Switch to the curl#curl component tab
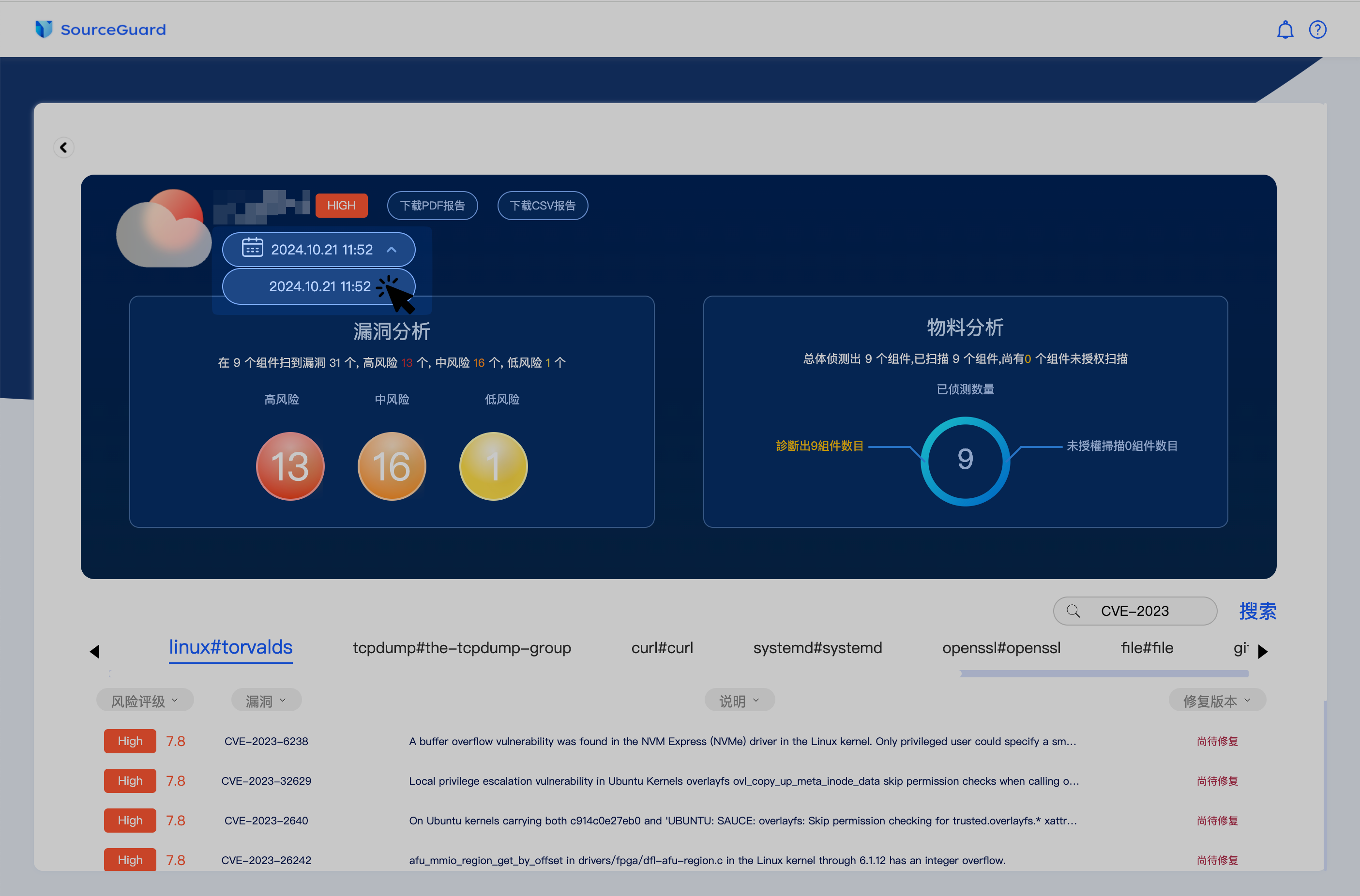This screenshot has width=1360, height=896. [x=662, y=647]
